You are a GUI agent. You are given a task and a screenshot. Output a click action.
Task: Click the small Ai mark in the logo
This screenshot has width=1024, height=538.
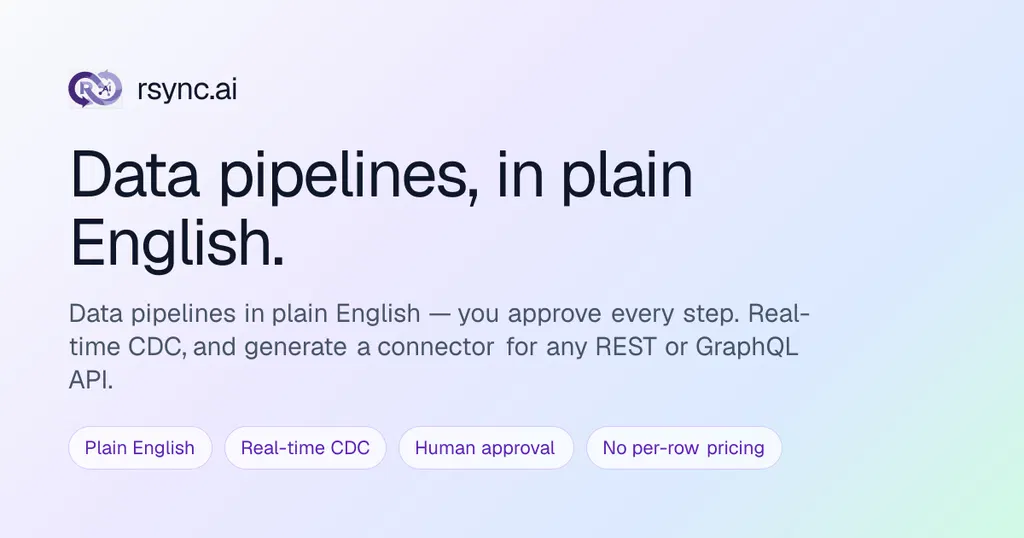[106, 89]
